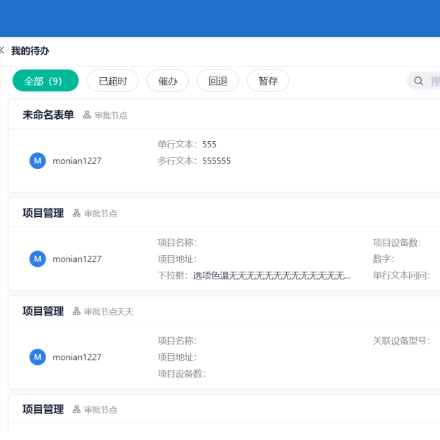Screen dimensions: 440x440
Task: Click the 关联设备型号: field label
Action: [x=401, y=341]
